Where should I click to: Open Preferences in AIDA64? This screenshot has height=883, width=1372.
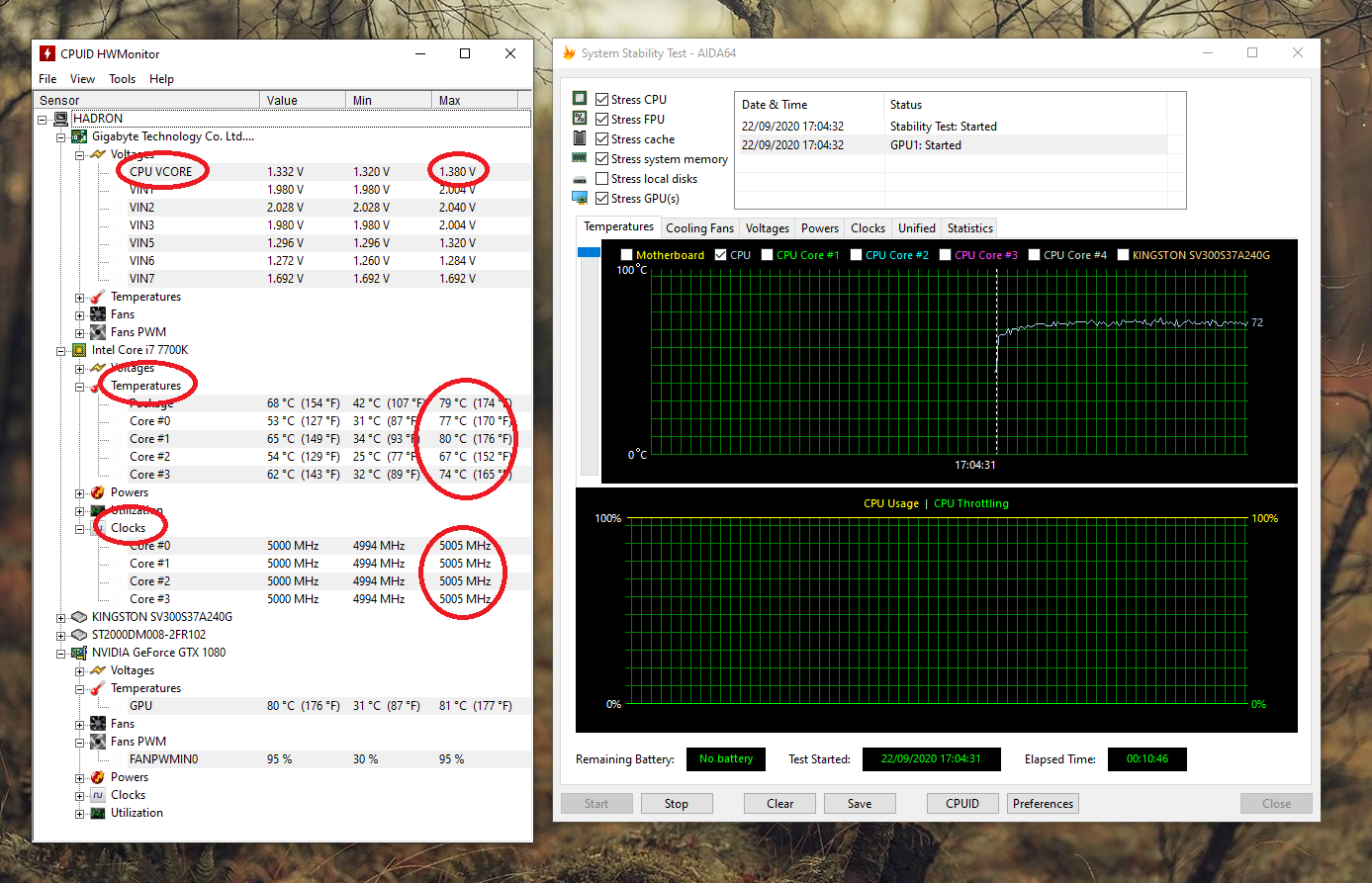pyautogui.click(x=1043, y=804)
